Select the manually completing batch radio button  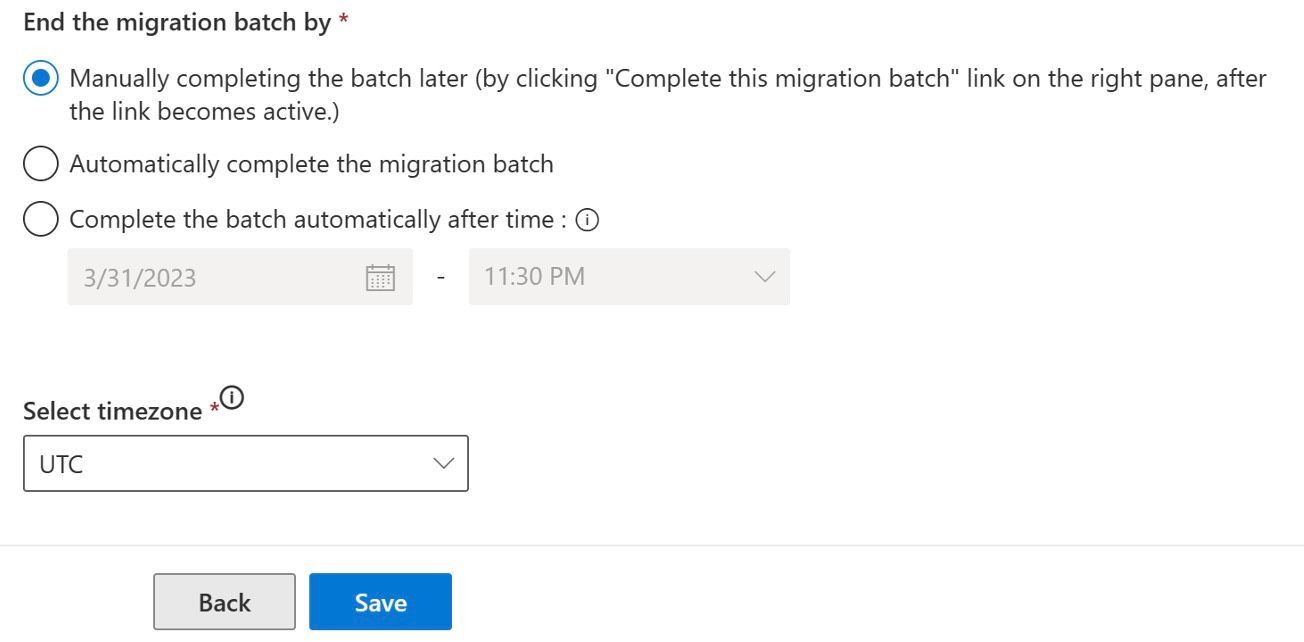tap(40, 78)
